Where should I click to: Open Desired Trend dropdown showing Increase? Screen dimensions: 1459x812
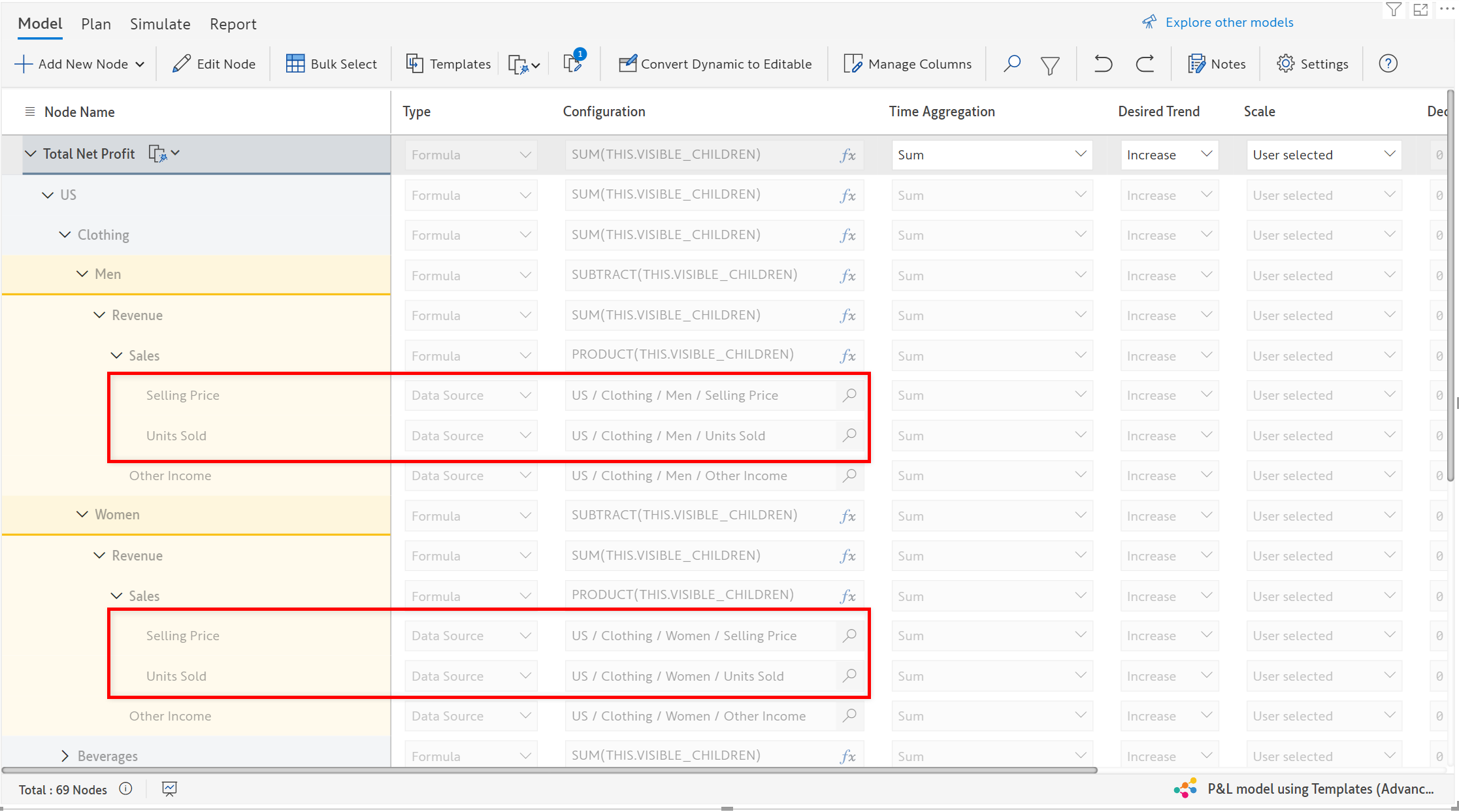point(1169,155)
